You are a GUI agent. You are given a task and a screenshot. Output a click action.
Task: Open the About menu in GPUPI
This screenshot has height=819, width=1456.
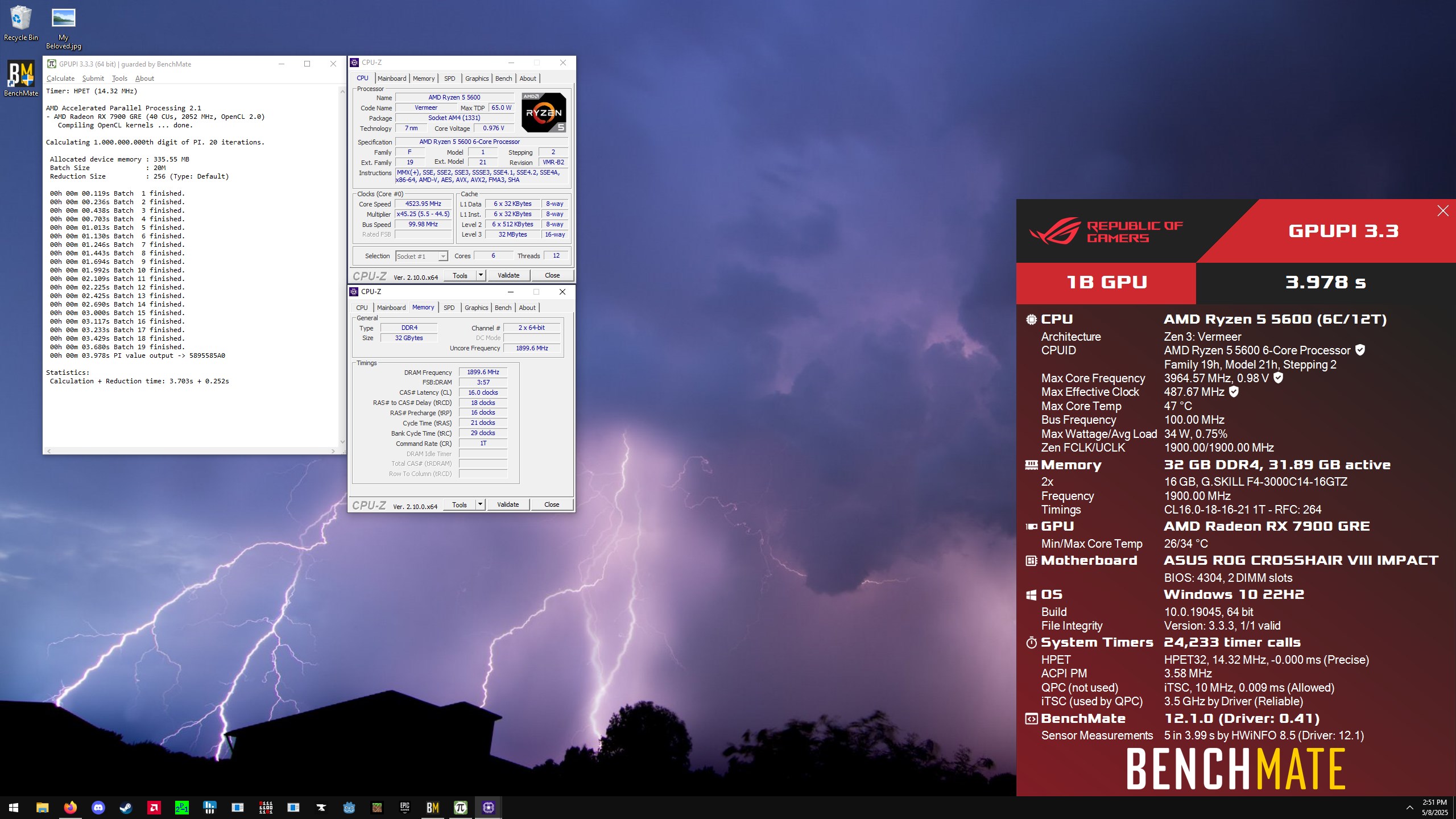(x=144, y=78)
